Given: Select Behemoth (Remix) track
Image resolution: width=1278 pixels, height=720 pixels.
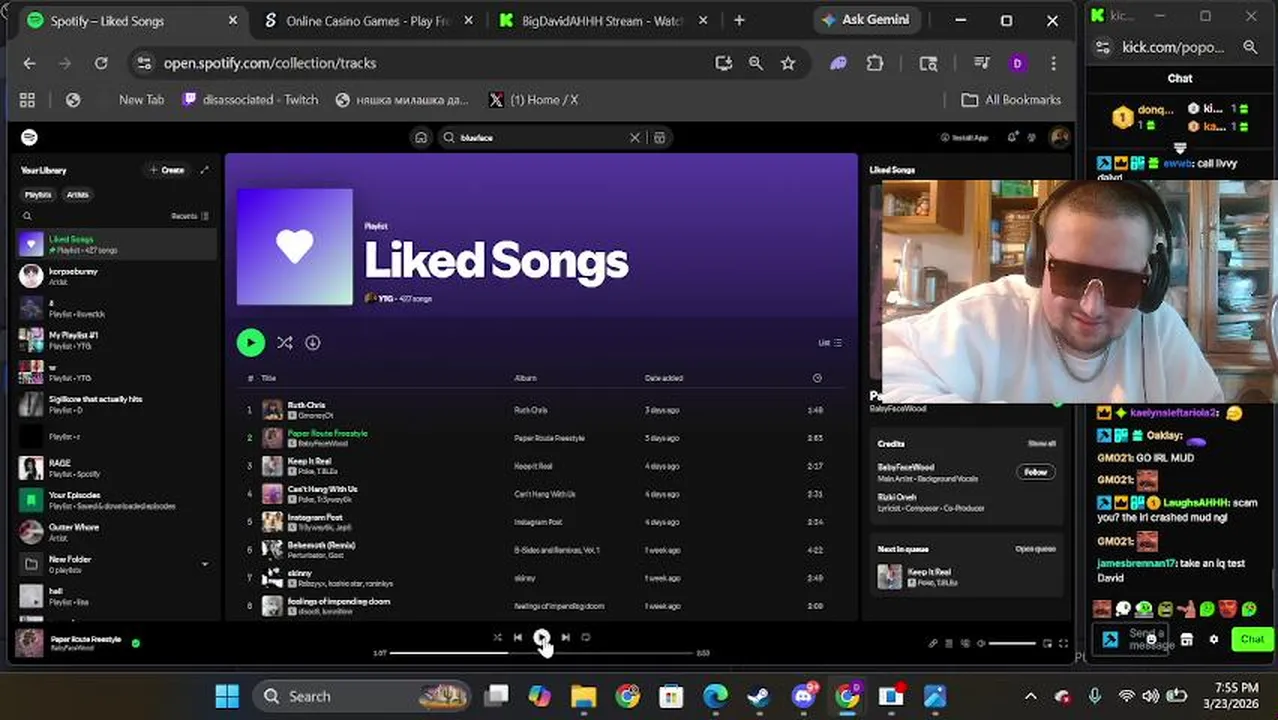Looking at the screenshot, I should (541, 550).
